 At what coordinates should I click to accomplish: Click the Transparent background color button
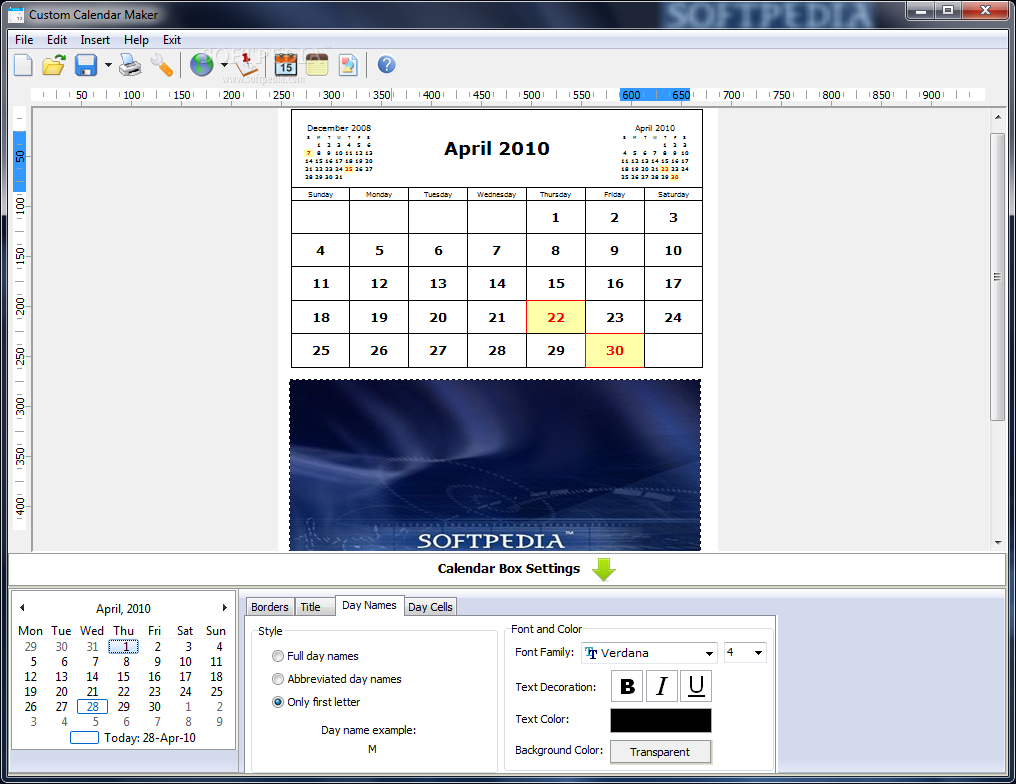coord(660,752)
